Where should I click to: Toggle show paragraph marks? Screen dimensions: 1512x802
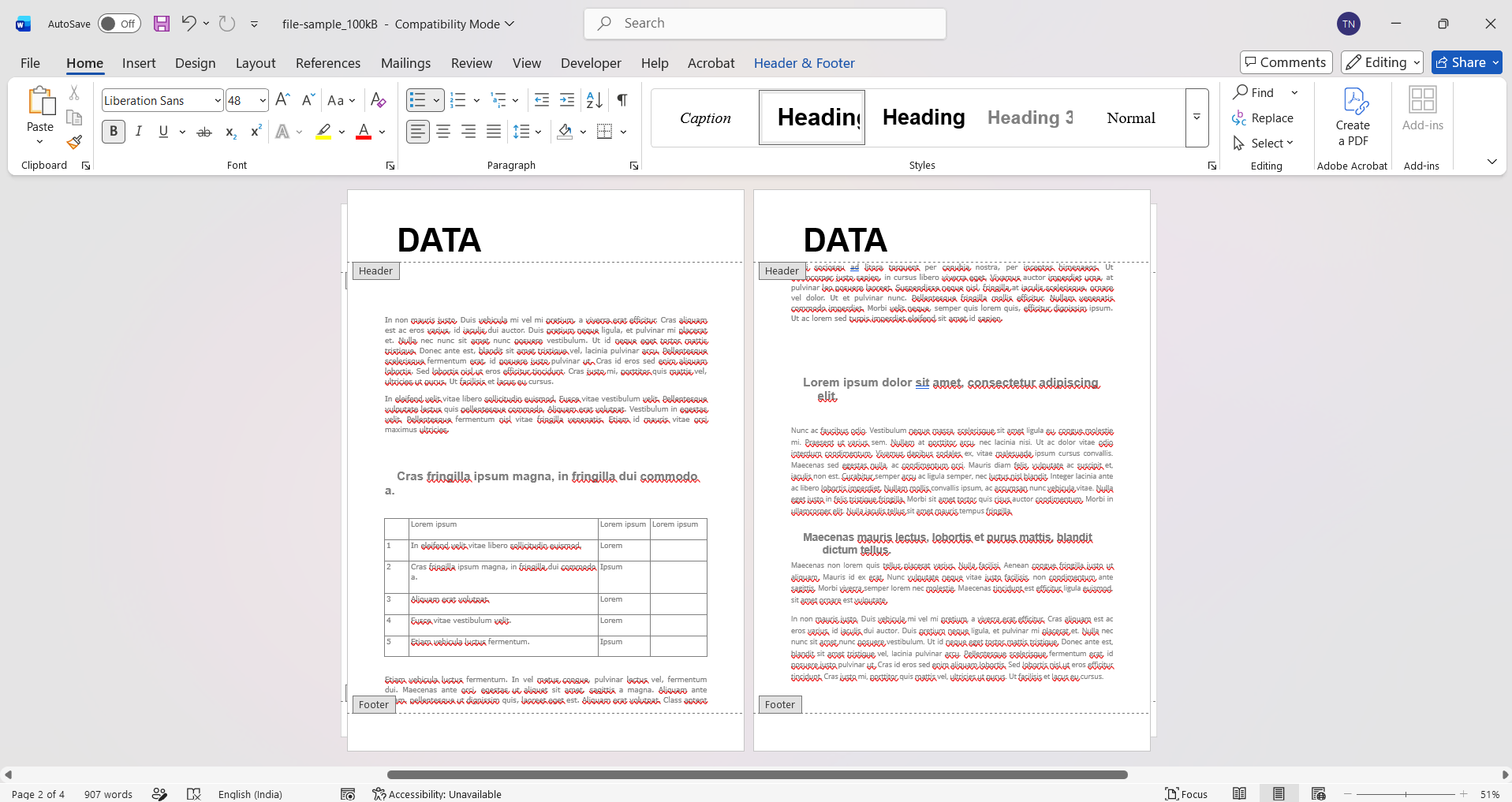pos(622,100)
